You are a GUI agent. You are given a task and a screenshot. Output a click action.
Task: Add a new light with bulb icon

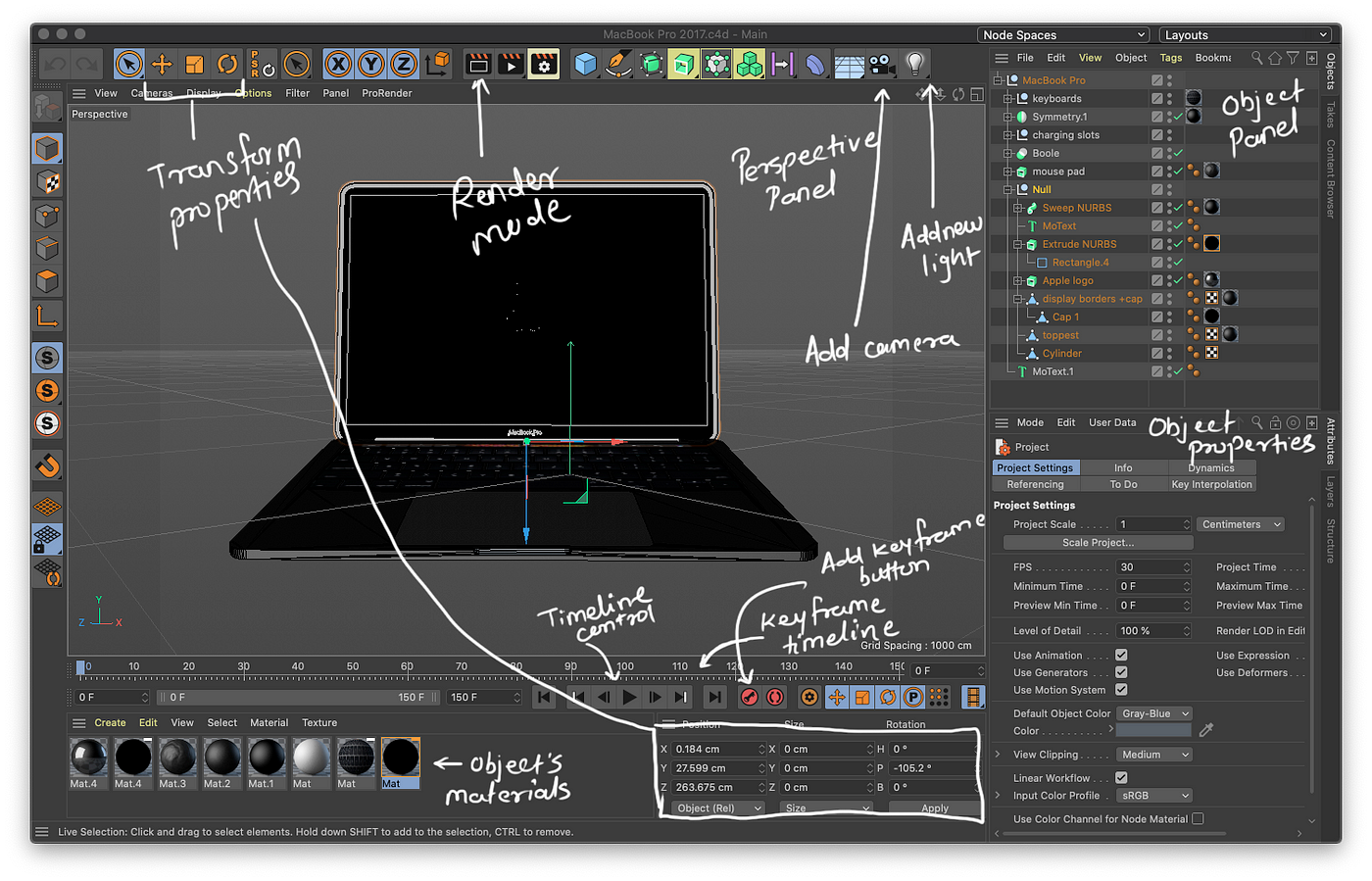914,65
